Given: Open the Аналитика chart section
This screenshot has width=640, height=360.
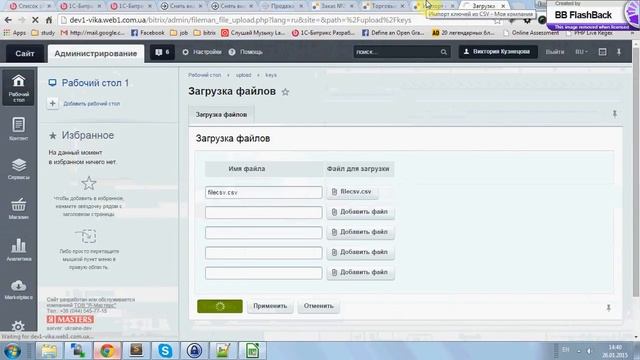Looking at the screenshot, I should (x=18, y=249).
